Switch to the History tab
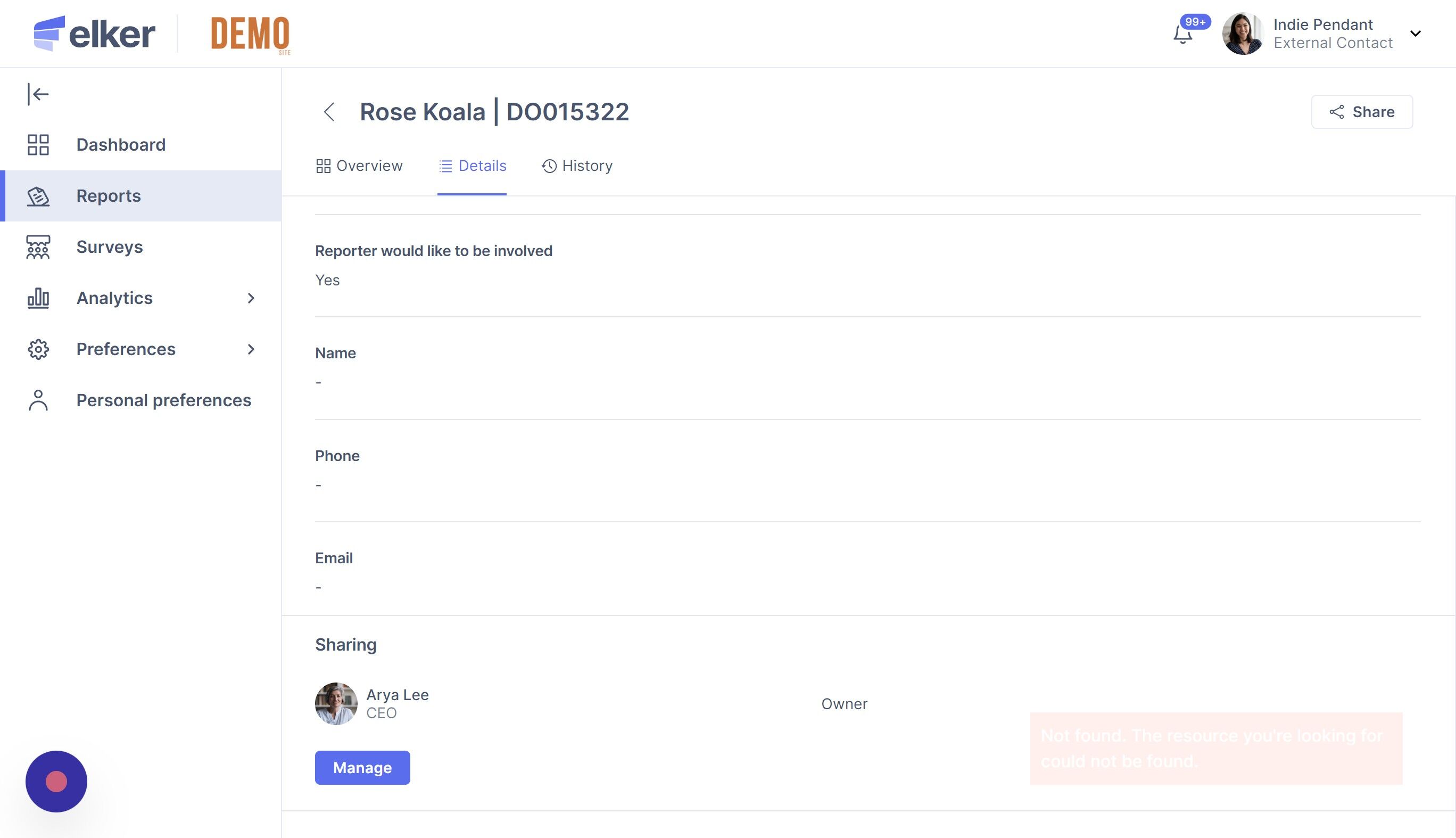 click(x=577, y=166)
